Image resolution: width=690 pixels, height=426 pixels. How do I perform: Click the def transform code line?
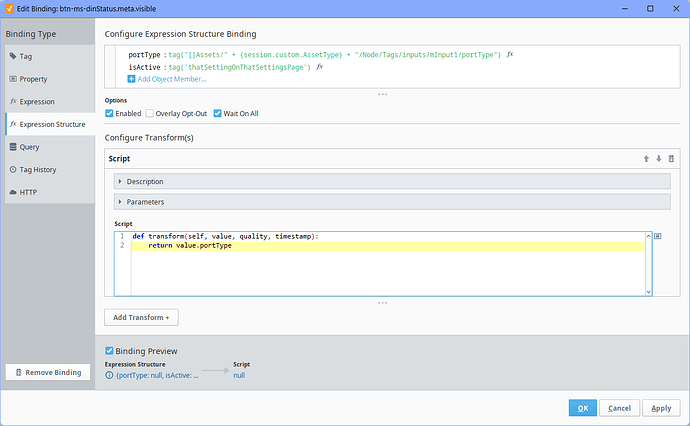click(225, 236)
